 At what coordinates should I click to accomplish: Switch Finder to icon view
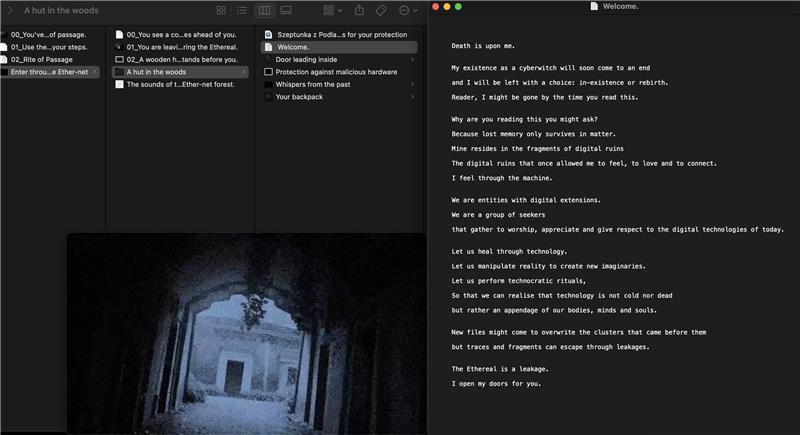[221, 10]
